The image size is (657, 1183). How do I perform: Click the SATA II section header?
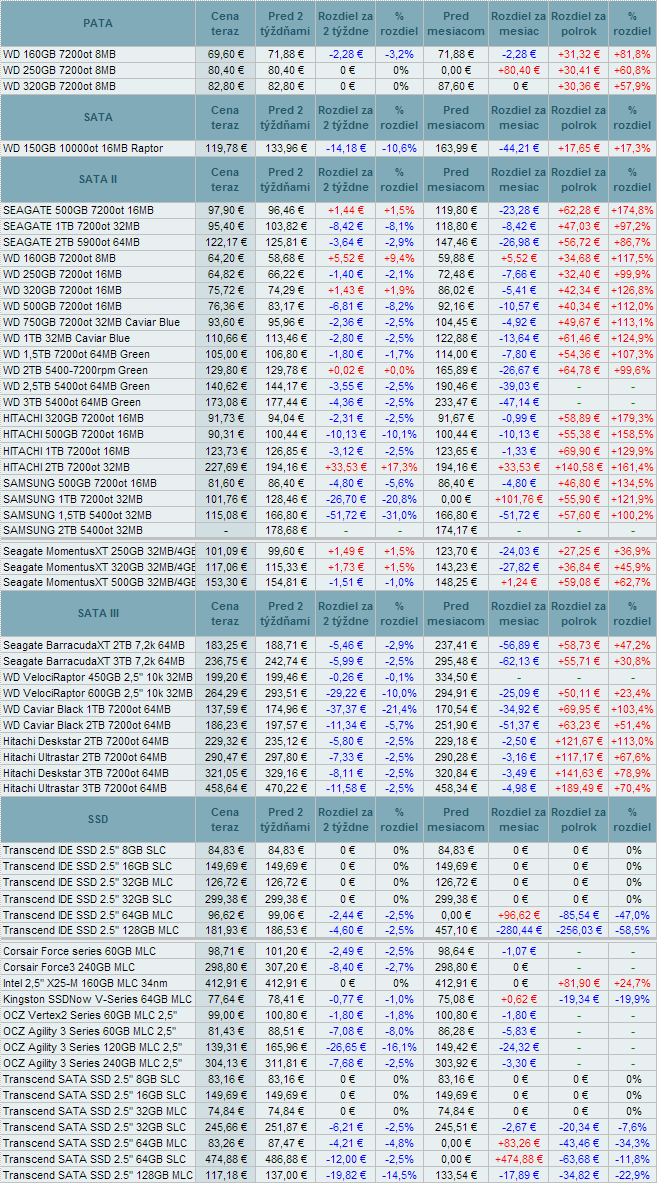coord(97,180)
